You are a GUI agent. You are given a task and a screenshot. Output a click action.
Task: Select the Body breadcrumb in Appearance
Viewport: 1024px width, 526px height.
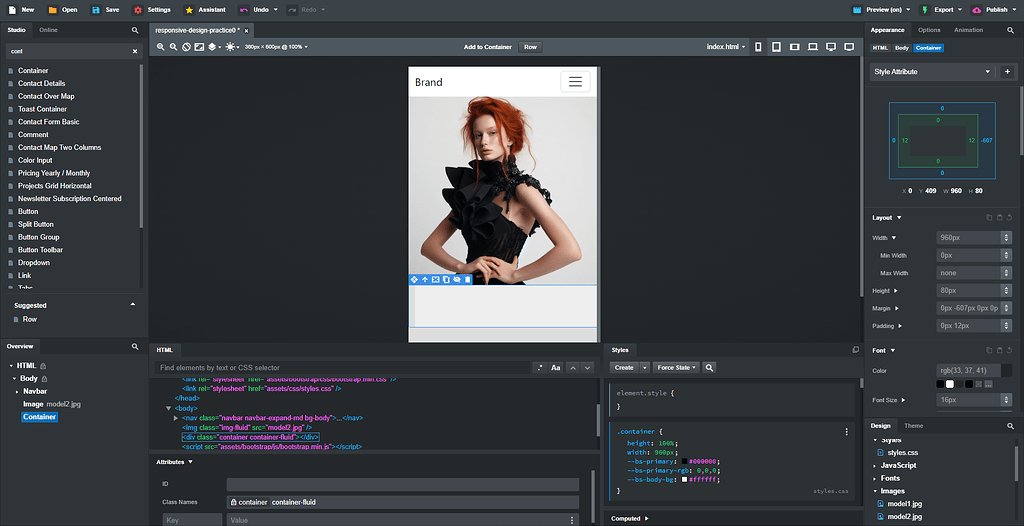point(902,48)
